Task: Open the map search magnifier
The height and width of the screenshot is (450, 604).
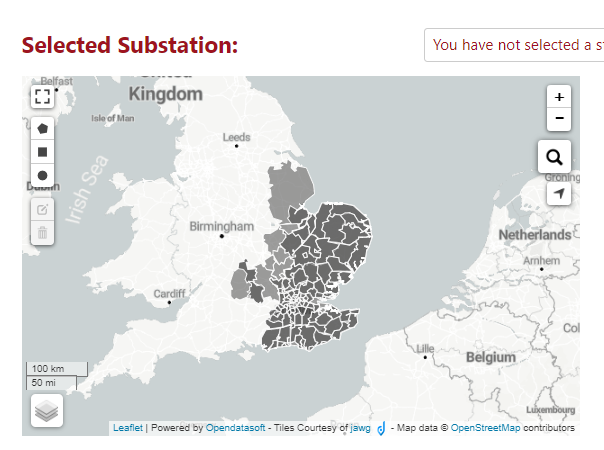Action: point(554,157)
